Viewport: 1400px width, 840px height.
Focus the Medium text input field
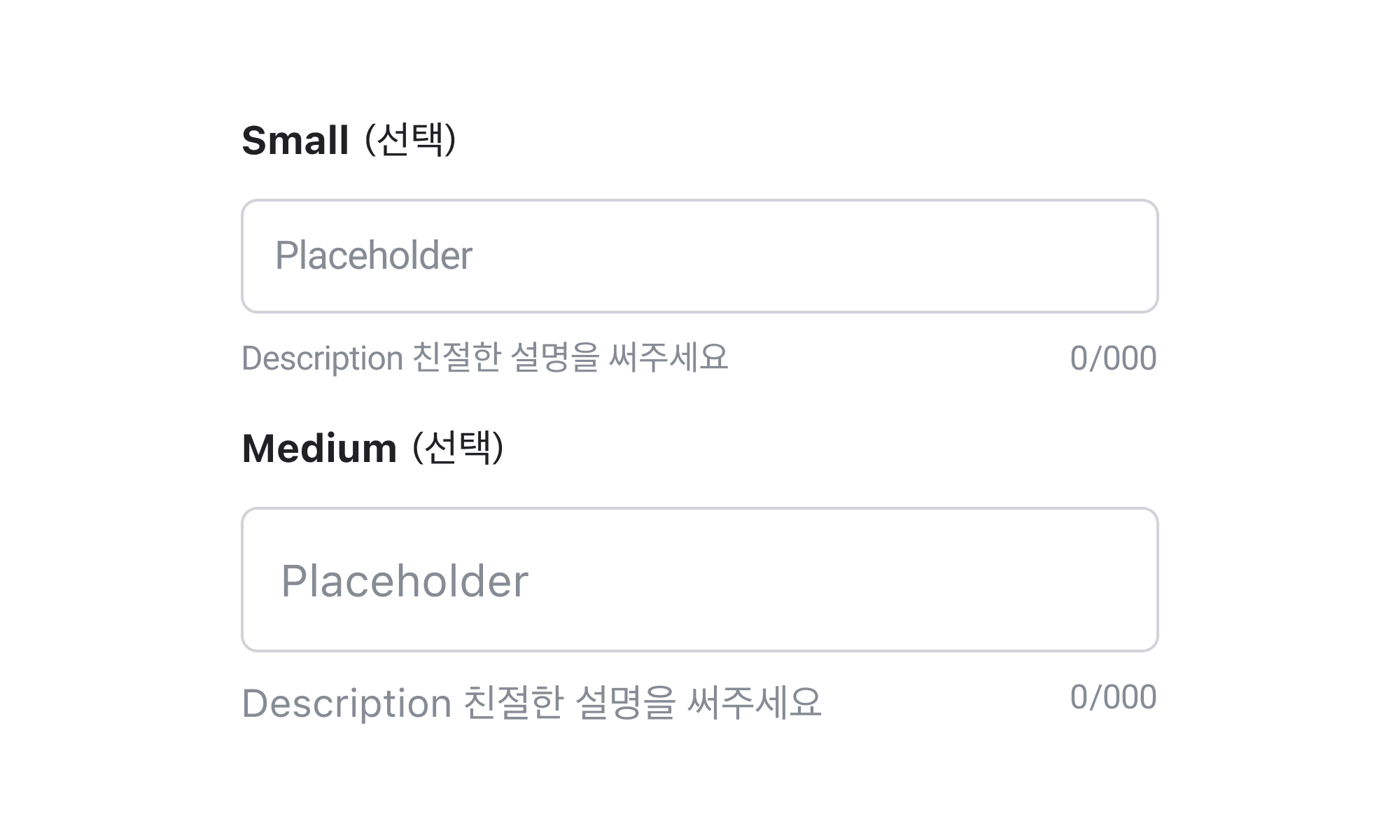tap(700, 580)
